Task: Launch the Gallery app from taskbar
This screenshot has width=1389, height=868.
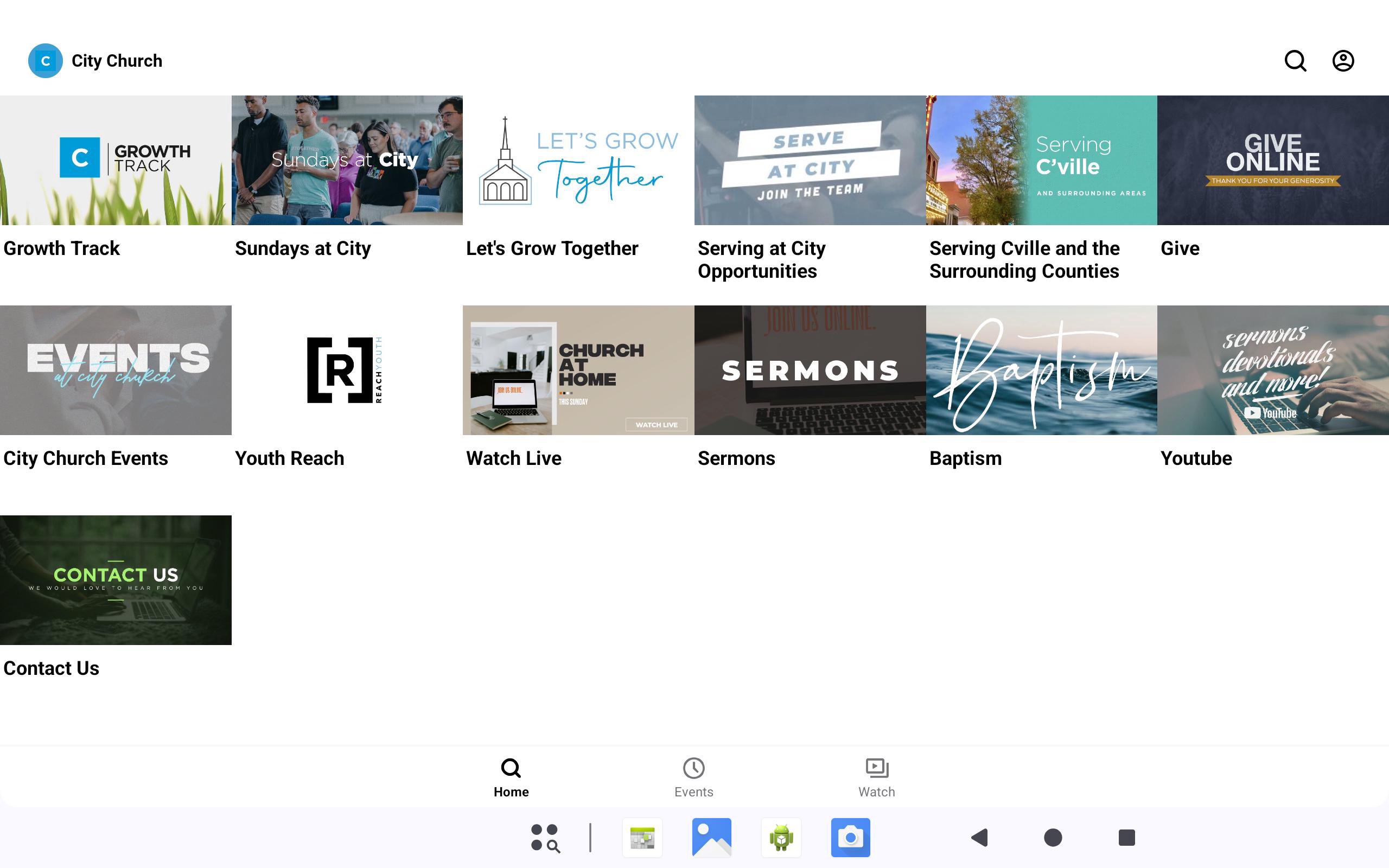Action: (x=711, y=838)
